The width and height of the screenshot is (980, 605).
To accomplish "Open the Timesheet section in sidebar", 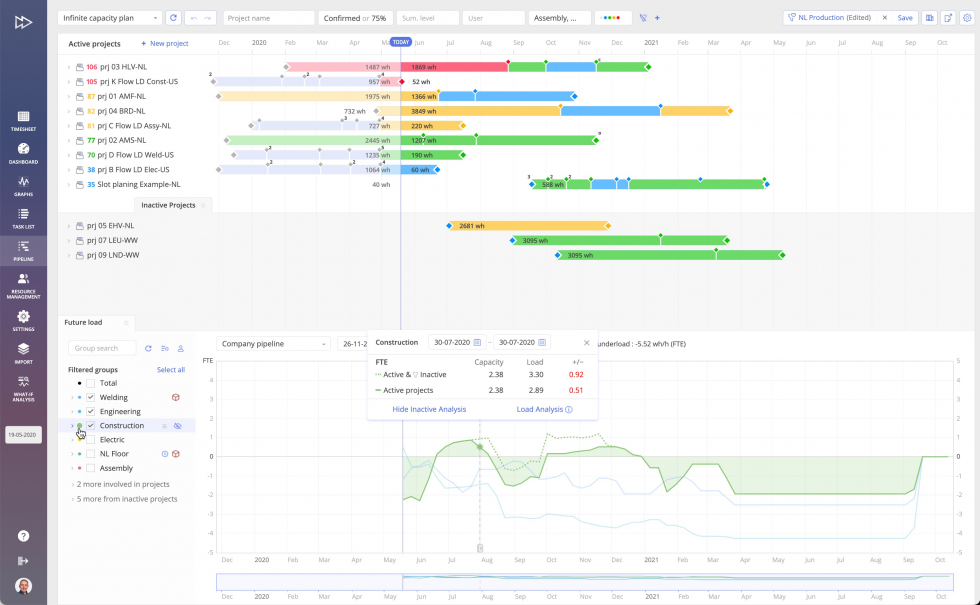I will click(22, 120).
